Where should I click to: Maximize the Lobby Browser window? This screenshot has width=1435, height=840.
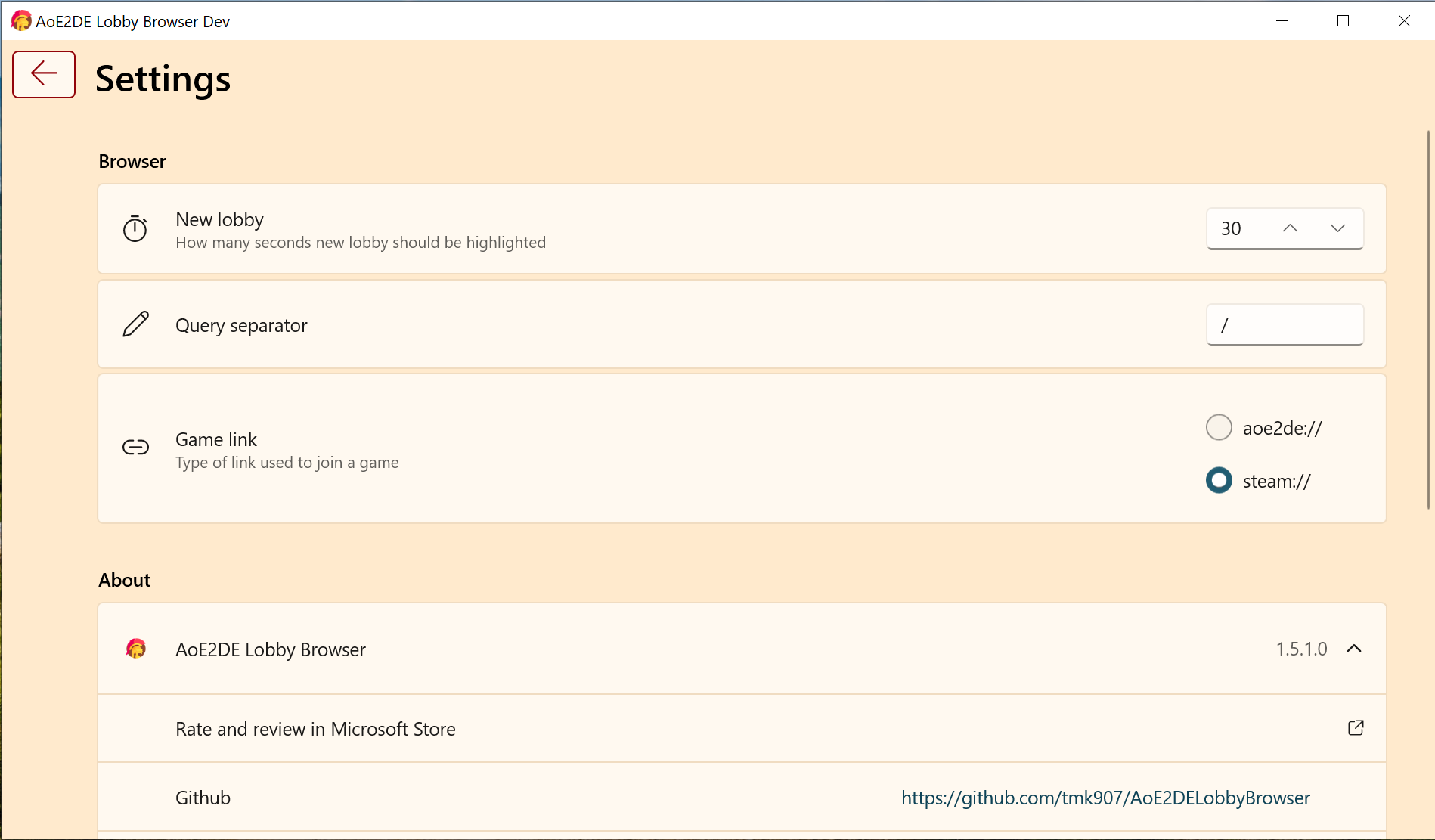tap(1343, 21)
